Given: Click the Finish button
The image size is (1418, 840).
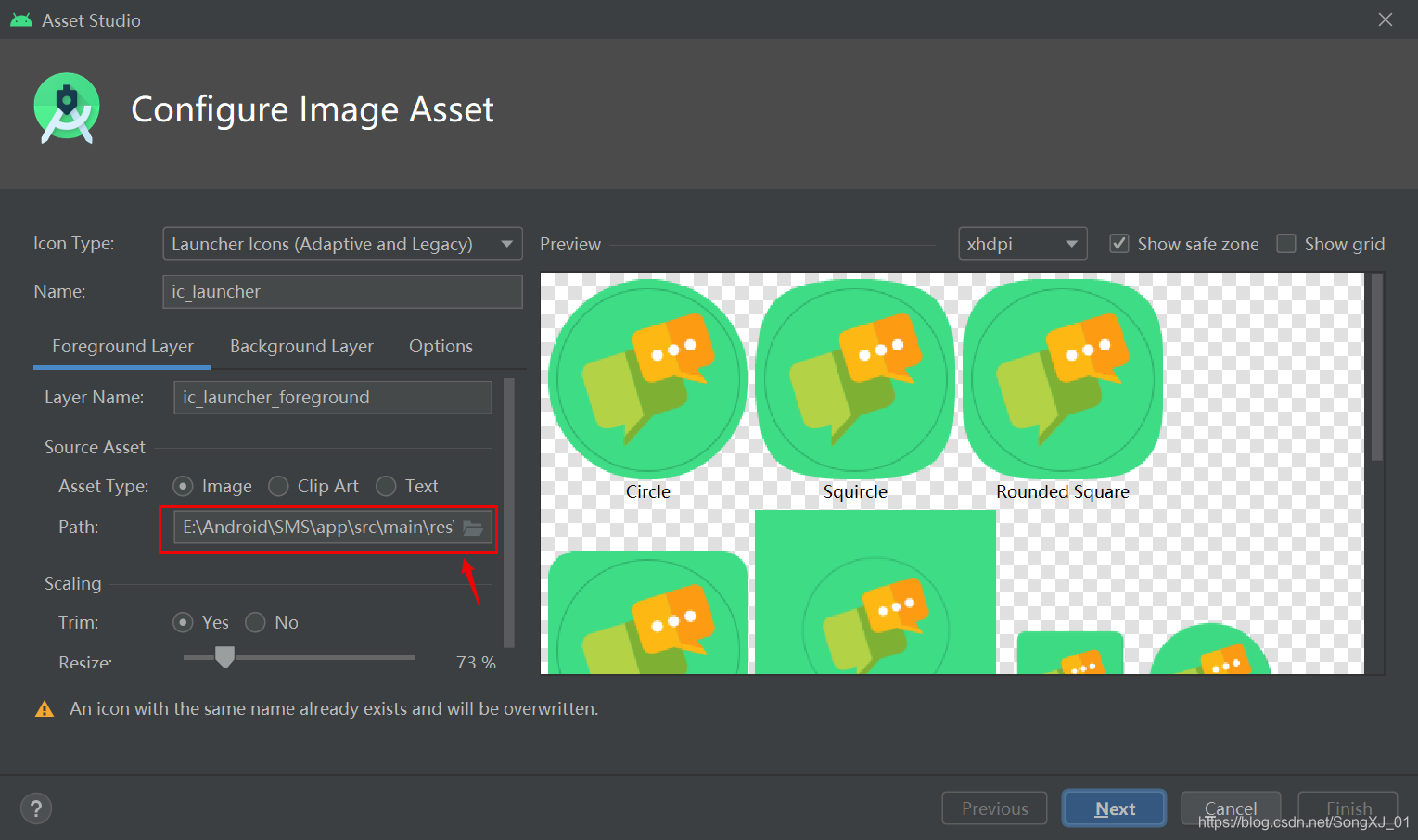Looking at the screenshot, I should click(1348, 808).
